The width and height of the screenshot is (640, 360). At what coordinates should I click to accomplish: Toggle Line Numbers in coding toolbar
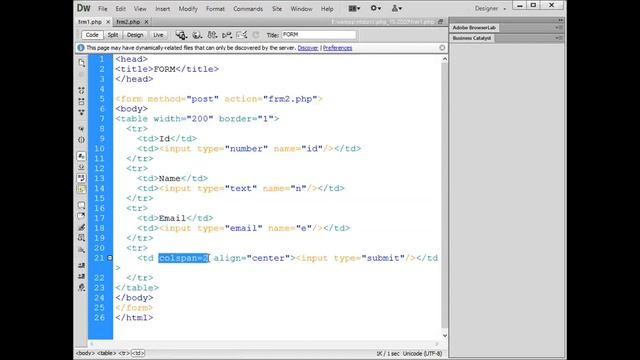(x=82, y=156)
